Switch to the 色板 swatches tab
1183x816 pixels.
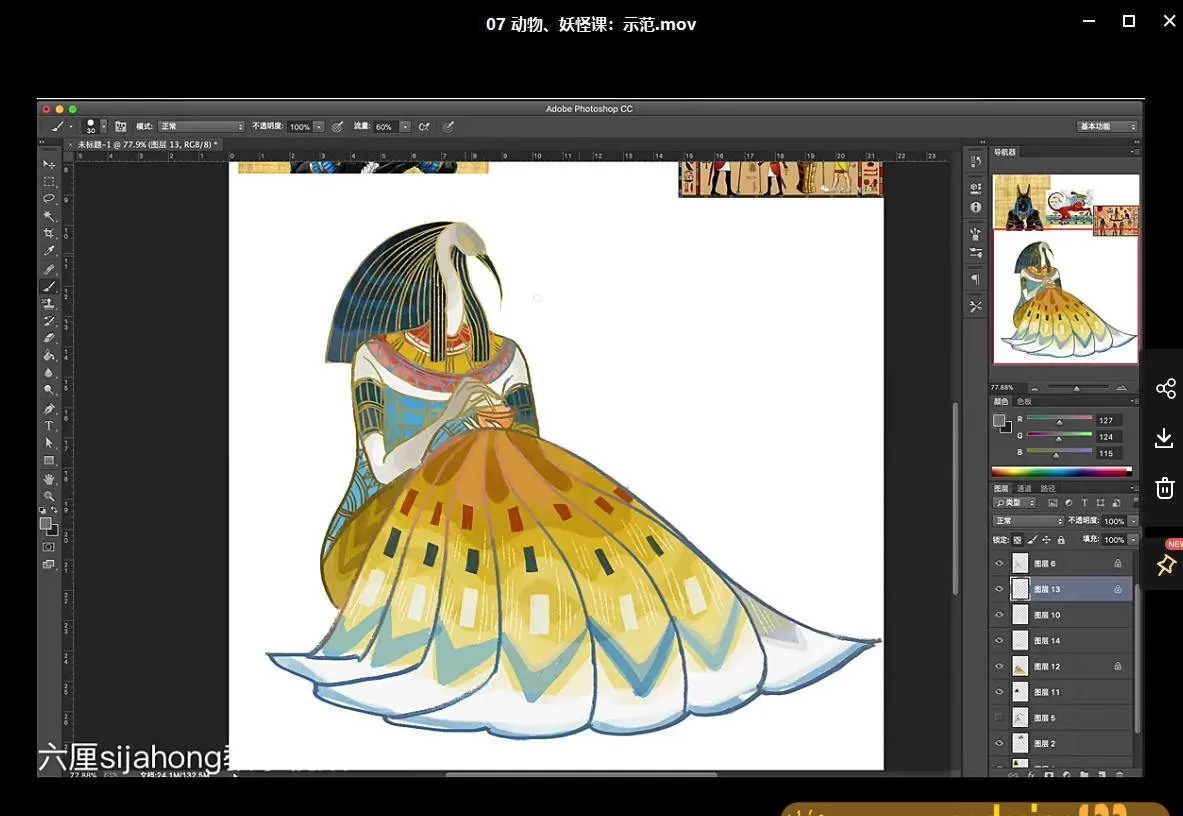[x=1023, y=399]
